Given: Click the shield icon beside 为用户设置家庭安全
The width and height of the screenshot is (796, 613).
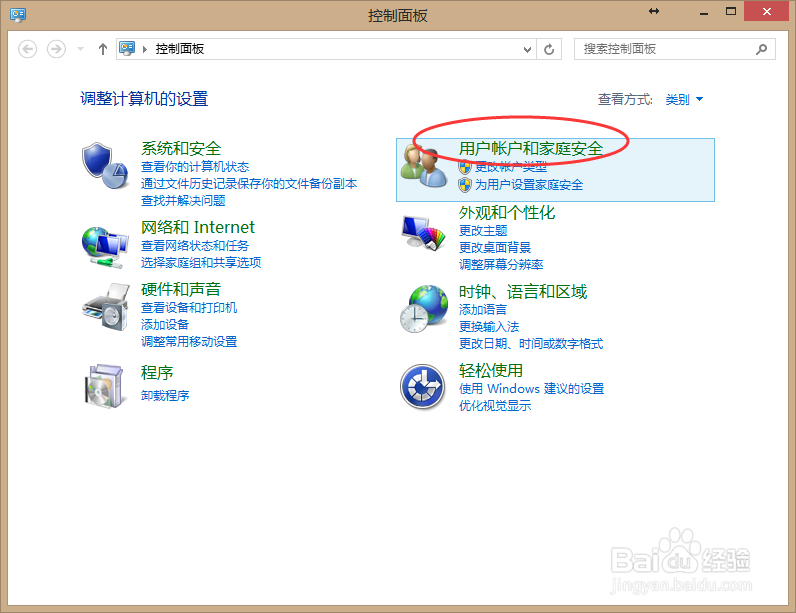Looking at the screenshot, I should (x=465, y=185).
